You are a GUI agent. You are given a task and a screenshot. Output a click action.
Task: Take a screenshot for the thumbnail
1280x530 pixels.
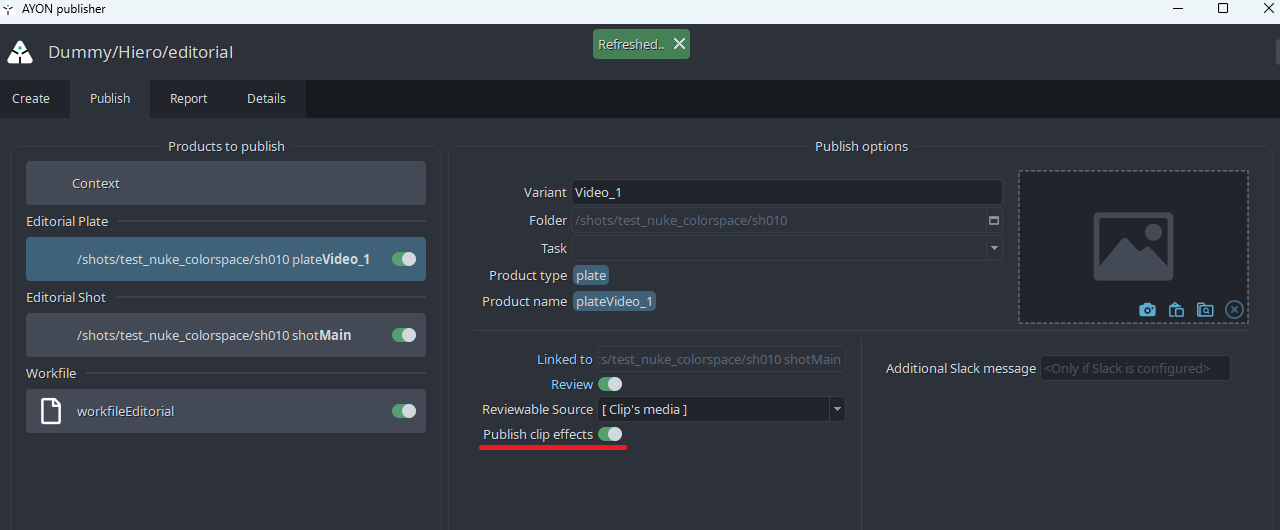[1147, 310]
